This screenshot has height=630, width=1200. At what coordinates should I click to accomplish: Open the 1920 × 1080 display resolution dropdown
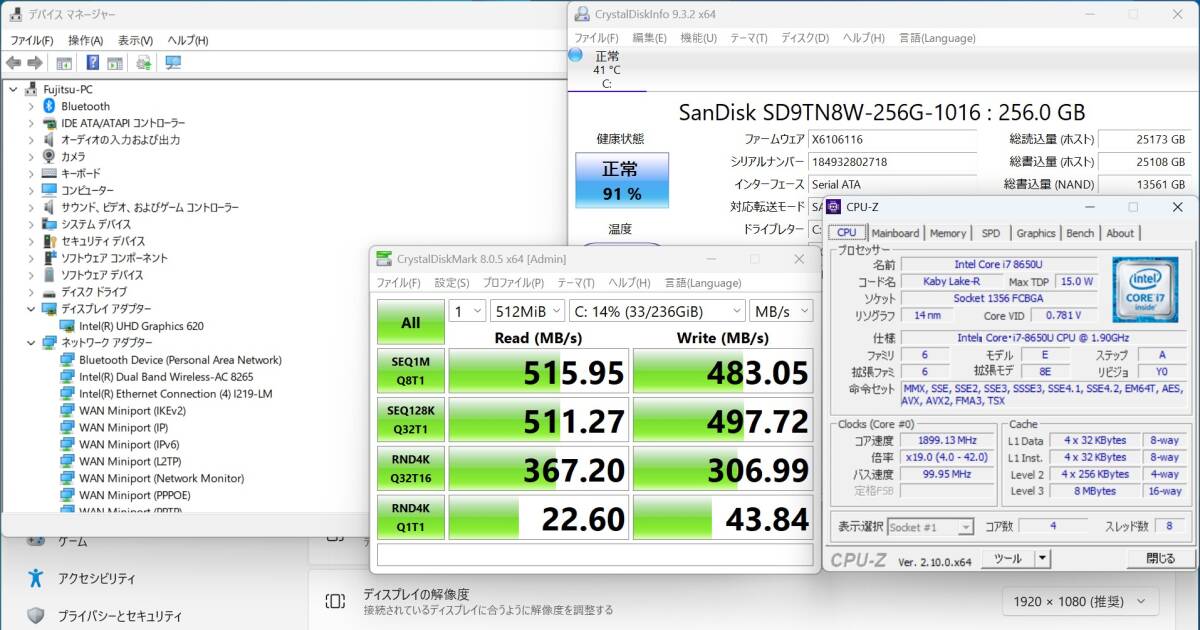coord(1079,601)
